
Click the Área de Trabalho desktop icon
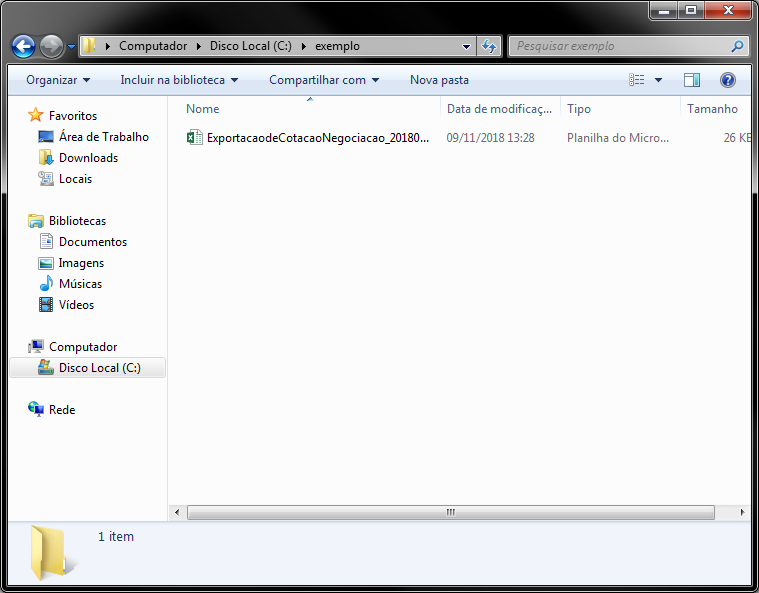tap(46, 137)
